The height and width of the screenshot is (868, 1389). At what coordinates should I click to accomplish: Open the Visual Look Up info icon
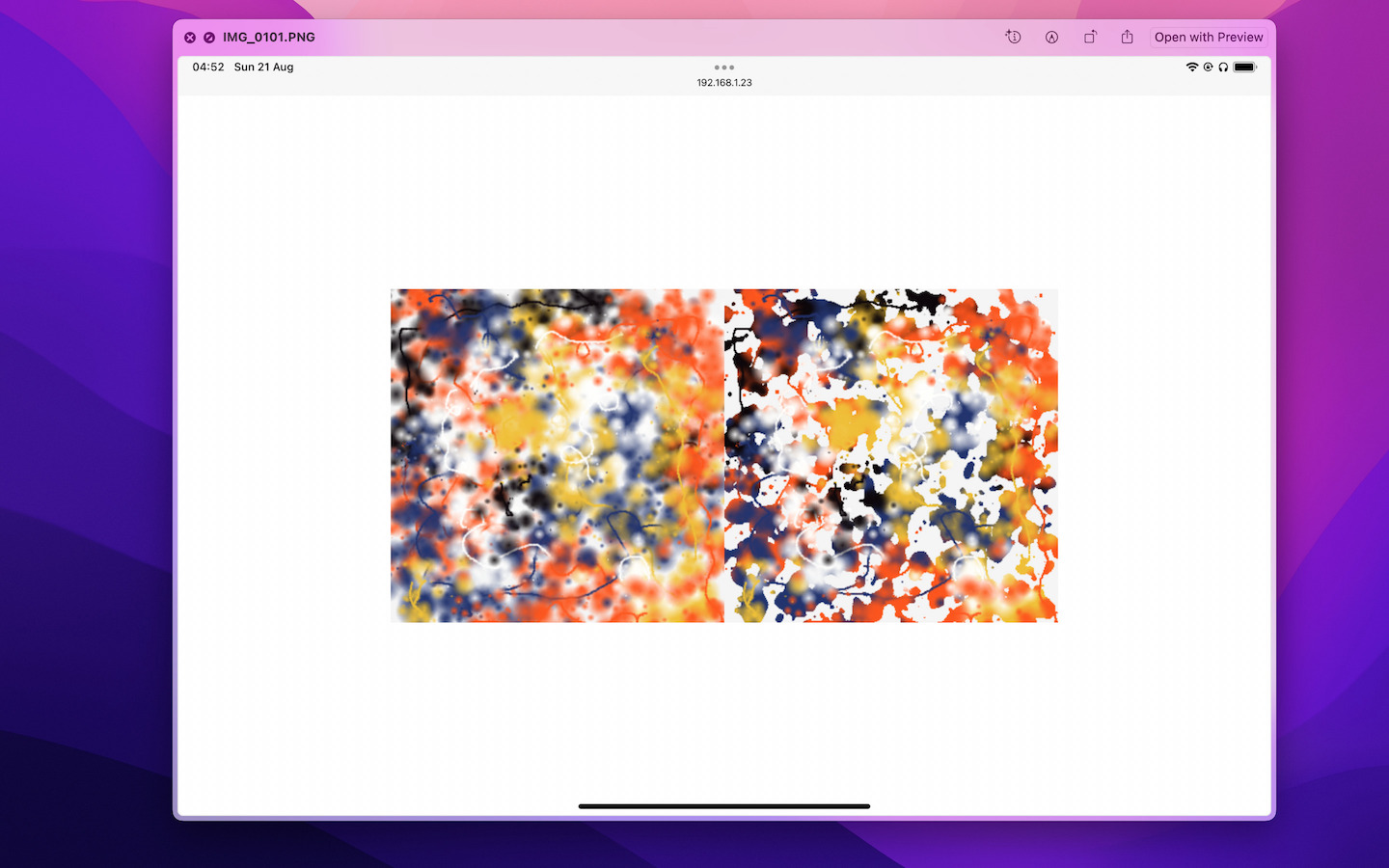tap(1013, 37)
